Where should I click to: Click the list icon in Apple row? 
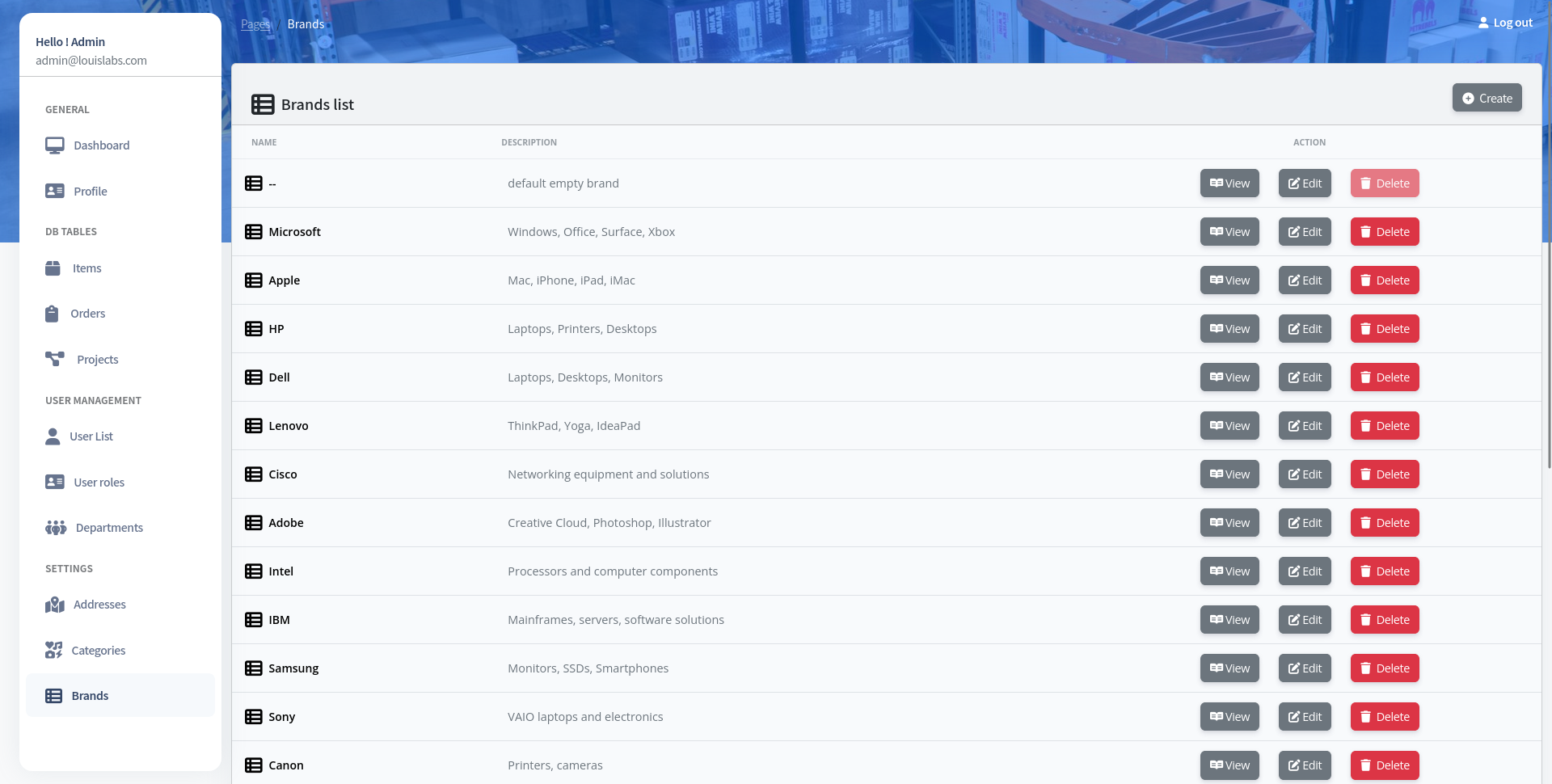254,280
